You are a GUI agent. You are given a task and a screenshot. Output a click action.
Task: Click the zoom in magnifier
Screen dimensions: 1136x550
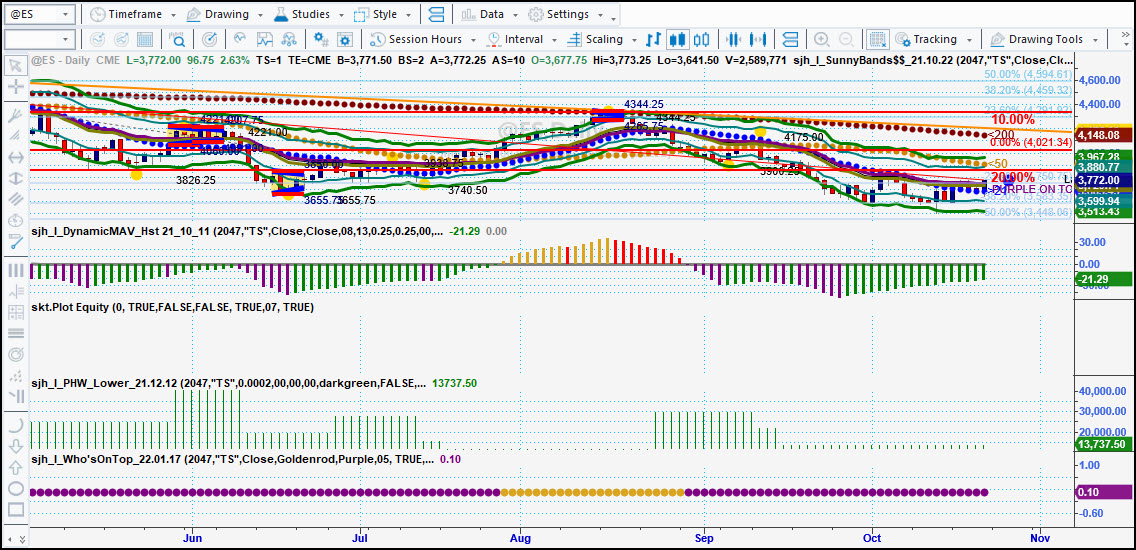click(x=822, y=39)
